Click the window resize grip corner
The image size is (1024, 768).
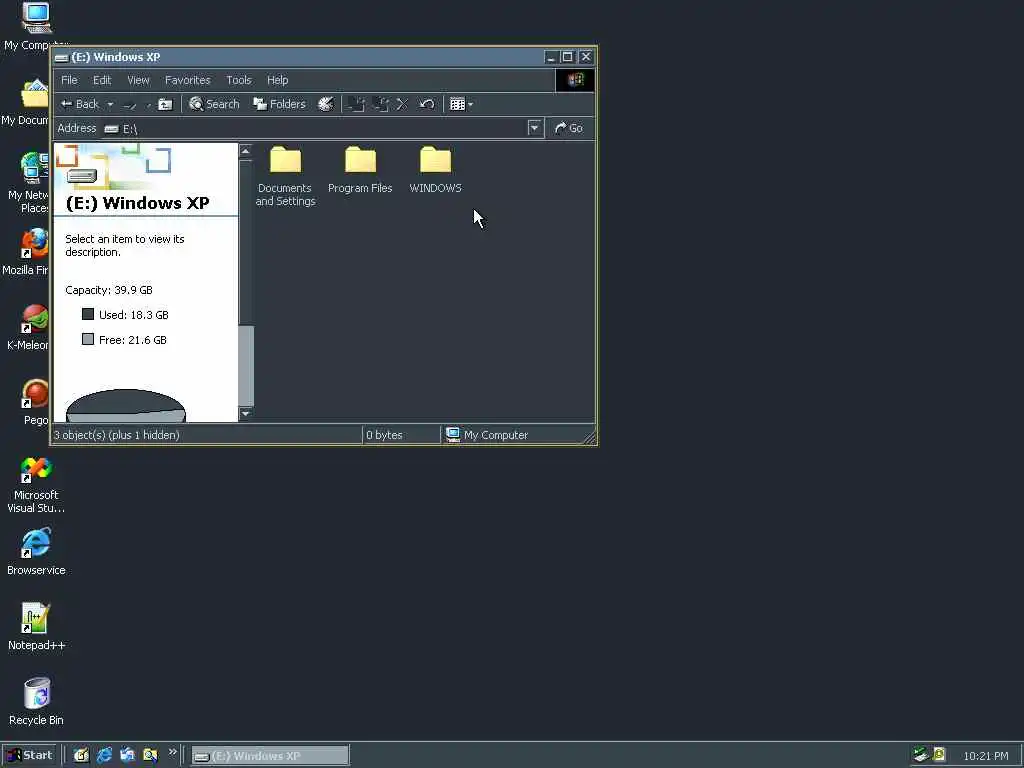(x=589, y=438)
